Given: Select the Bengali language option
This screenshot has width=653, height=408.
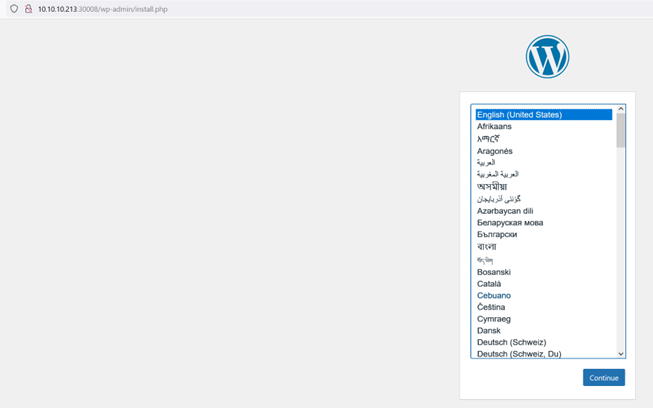Looking at the screenshot, I should click(544, 246).
